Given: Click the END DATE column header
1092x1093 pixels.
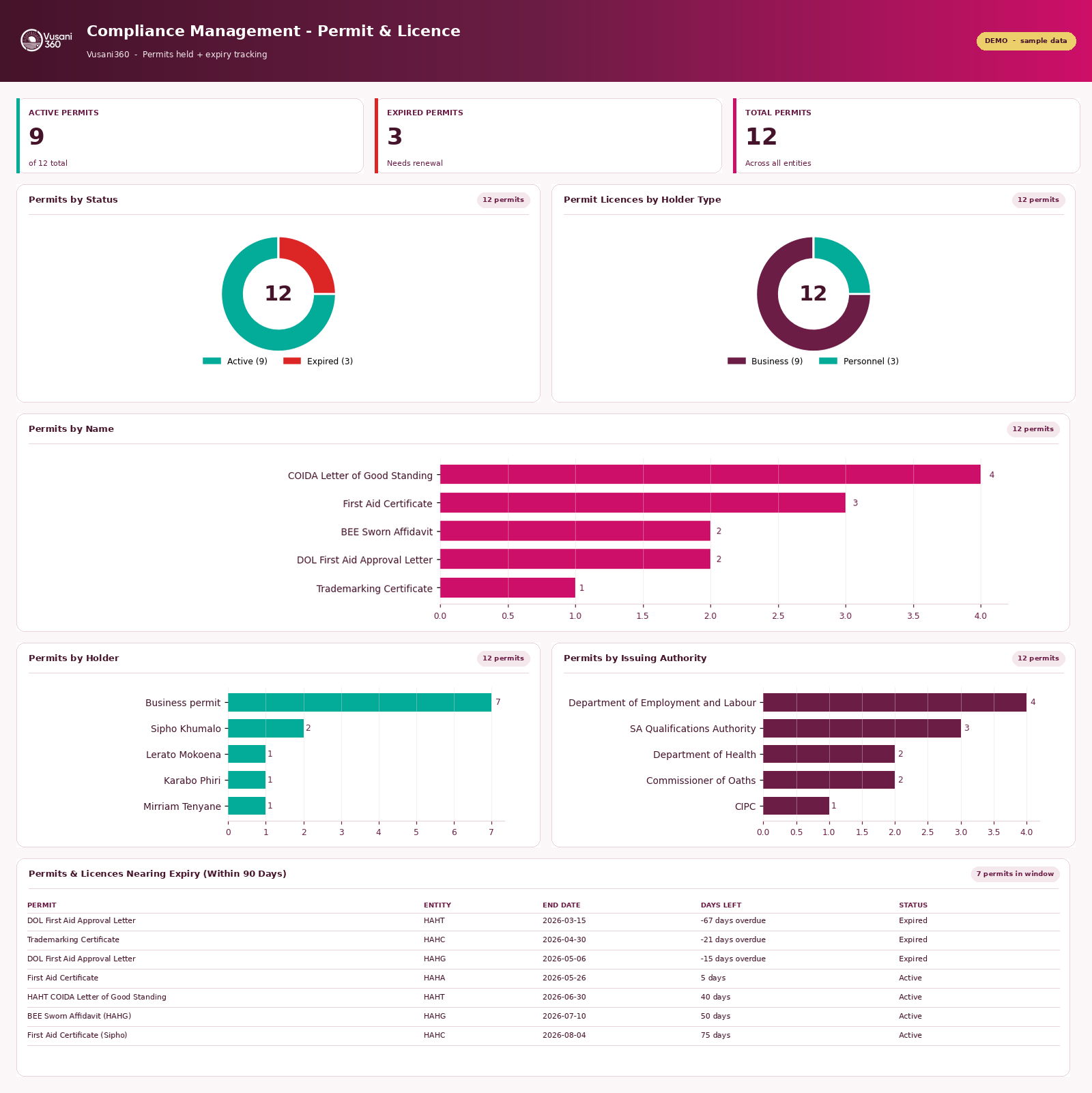Looking at the screenshot, I should tap(562, 905).
